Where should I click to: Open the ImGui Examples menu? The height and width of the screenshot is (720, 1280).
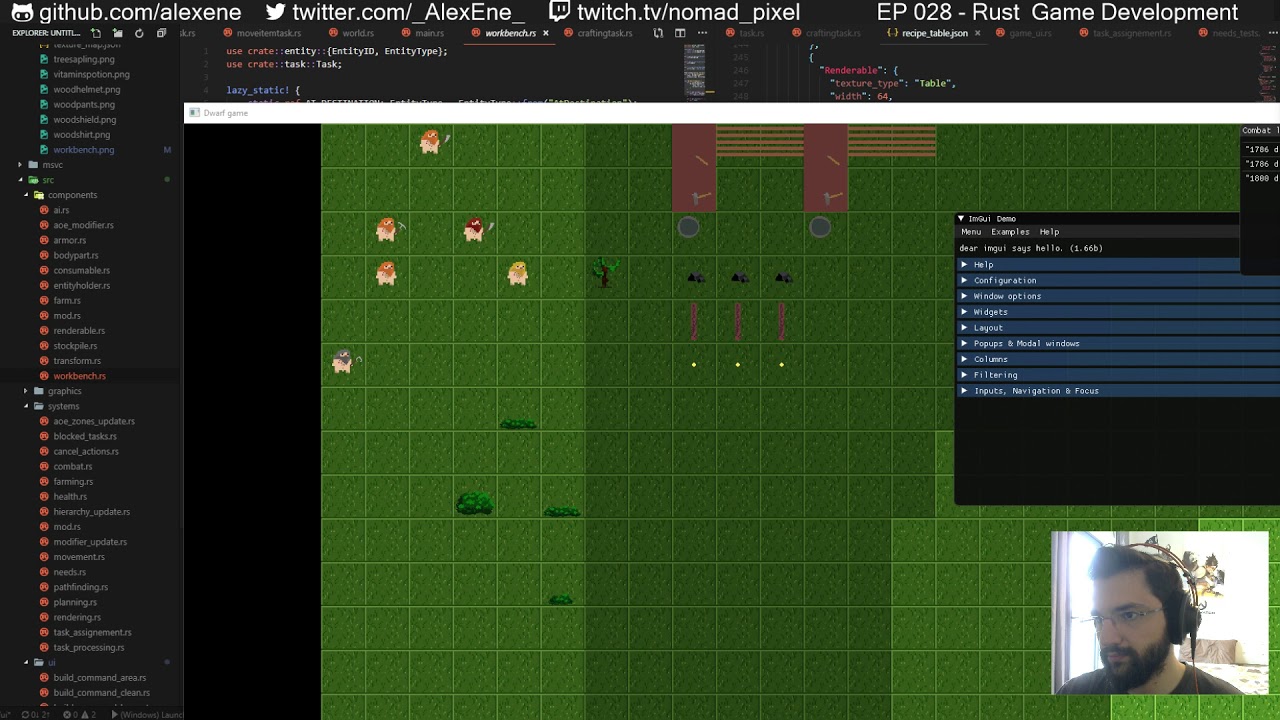tap(1010, 232)
